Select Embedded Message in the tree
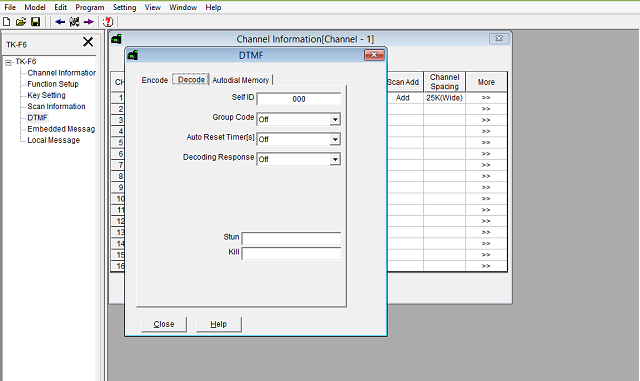 [x=61, y=129]
